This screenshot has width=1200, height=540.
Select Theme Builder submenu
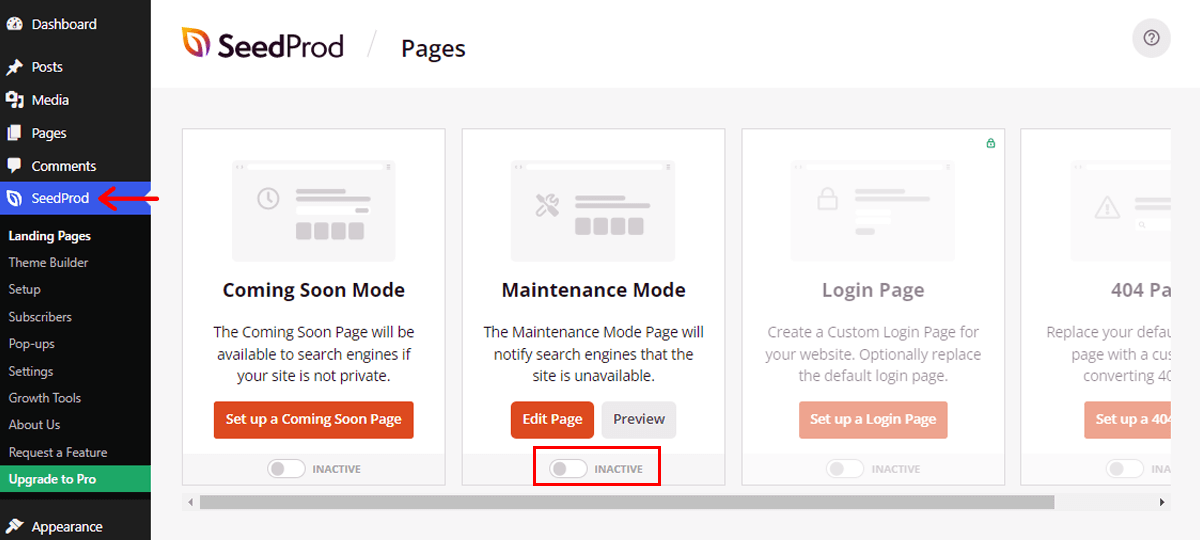[48, 262]
